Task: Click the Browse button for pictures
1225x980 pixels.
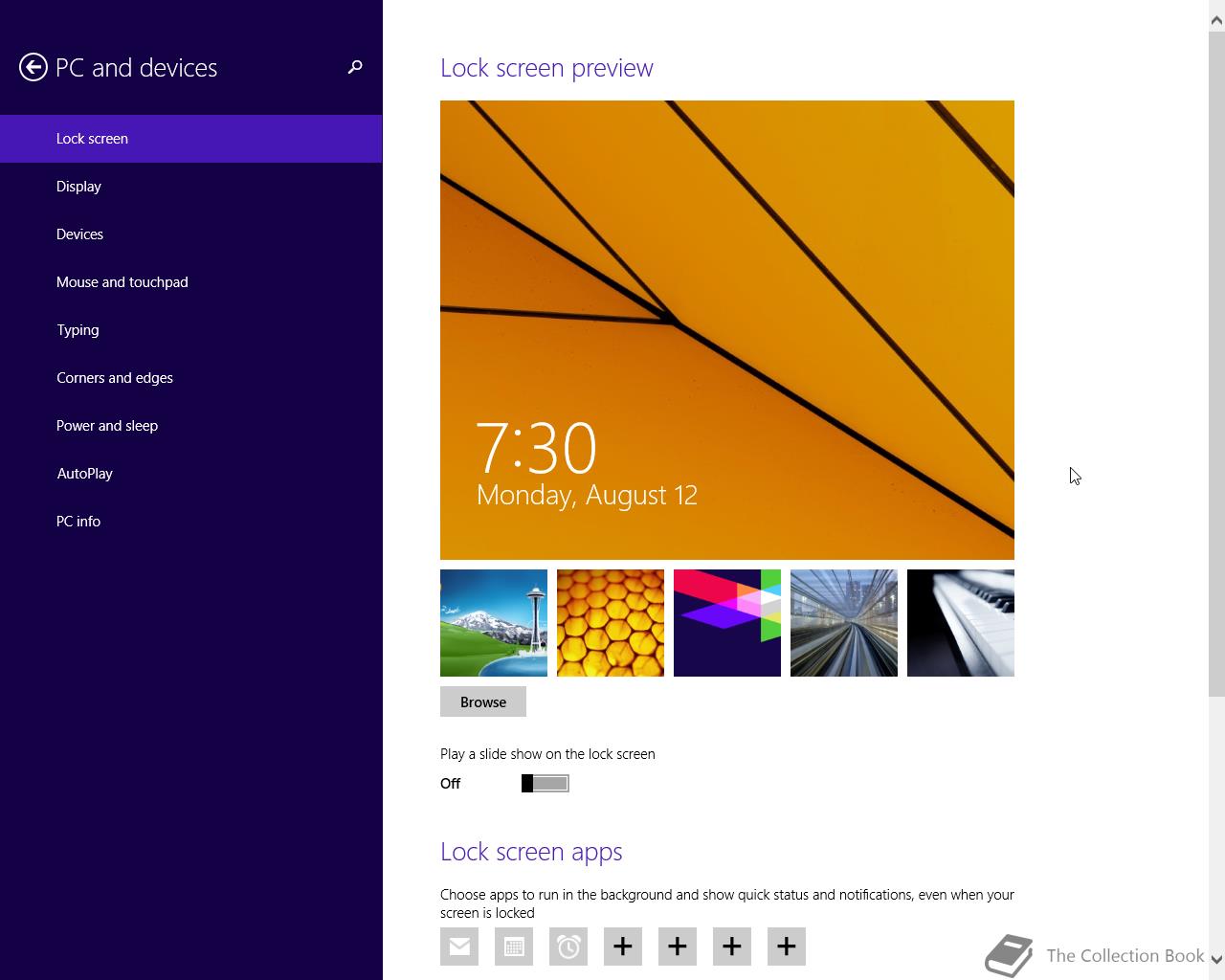Action: click(483, 702)
